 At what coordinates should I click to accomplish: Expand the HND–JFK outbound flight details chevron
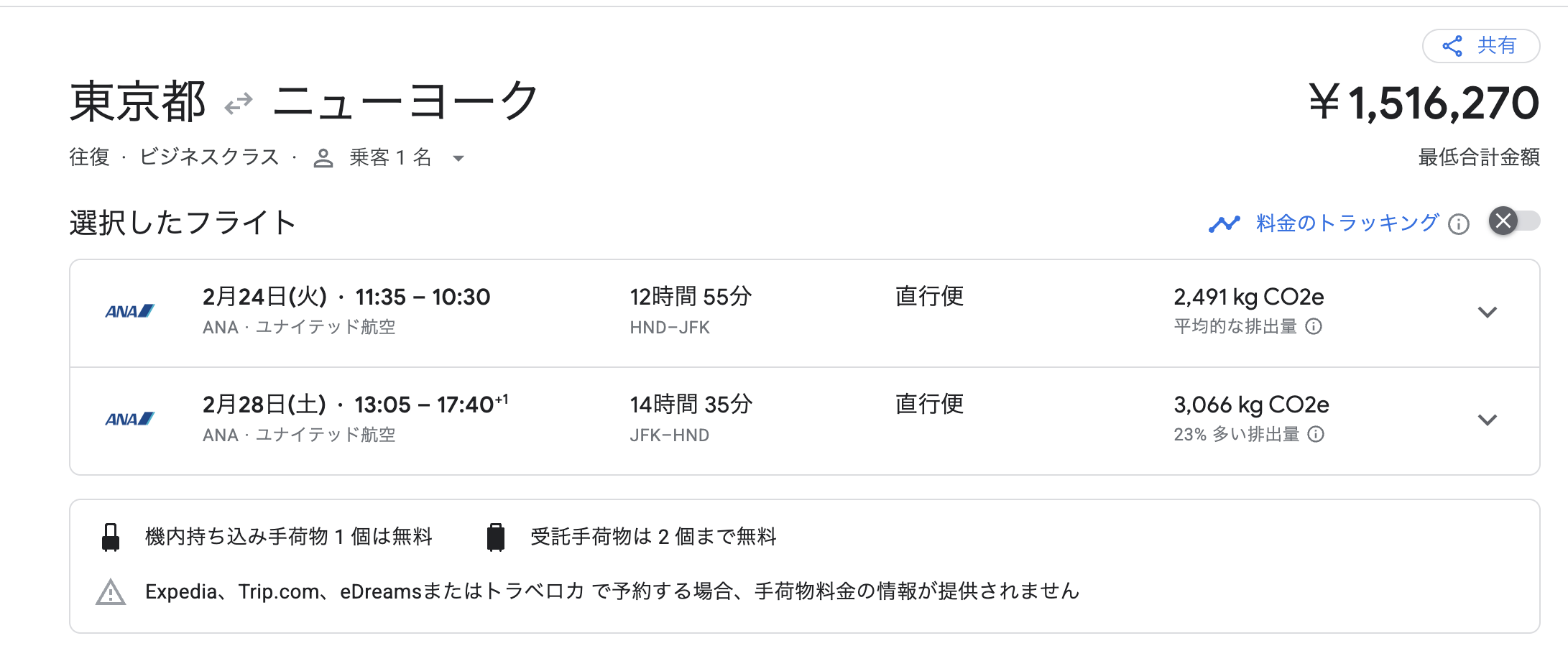pos(1488,312)
